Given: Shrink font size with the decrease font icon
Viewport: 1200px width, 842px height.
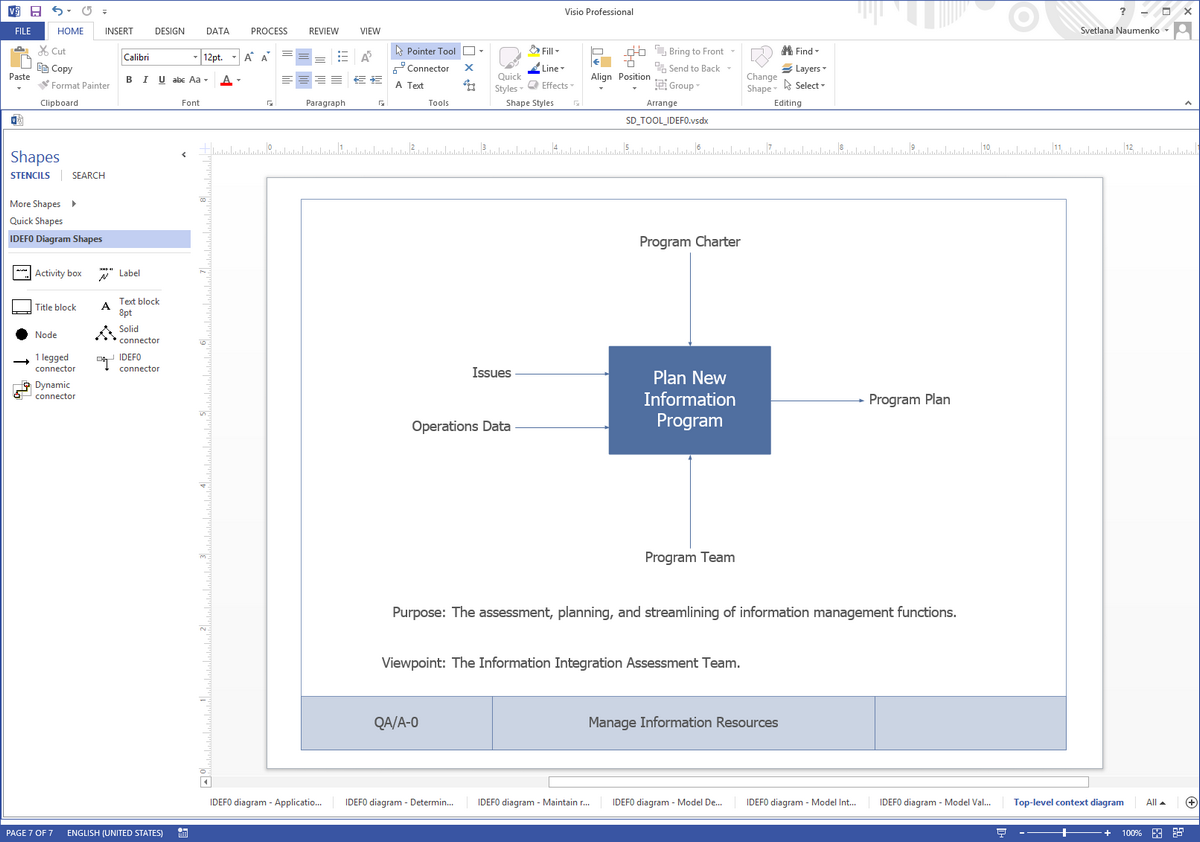Looking at the screenshot, I should tap(265, 57).
